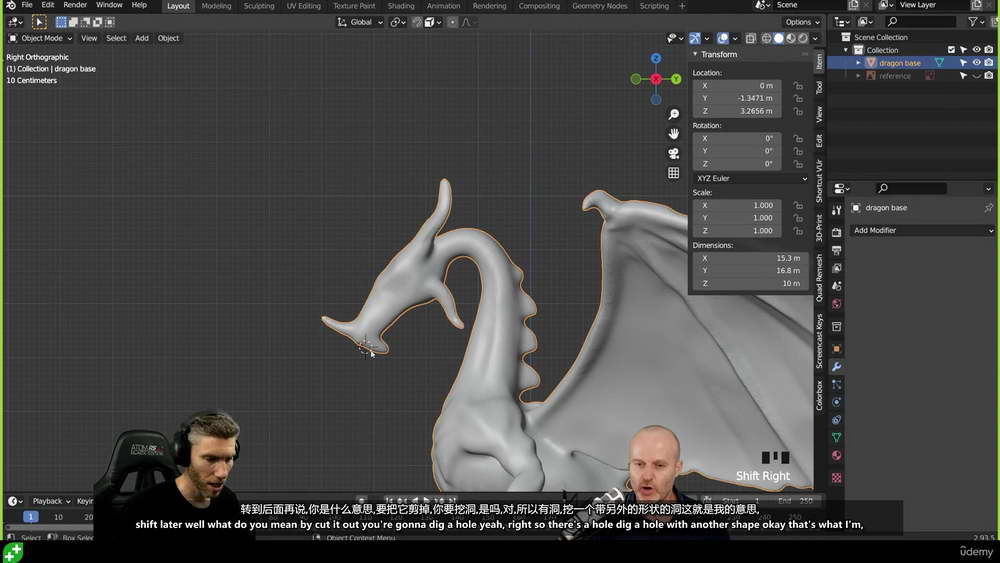1000x563 pixels.
Task: Switch to the Sculpting workspace tab
Action: (x=259, y=6)
